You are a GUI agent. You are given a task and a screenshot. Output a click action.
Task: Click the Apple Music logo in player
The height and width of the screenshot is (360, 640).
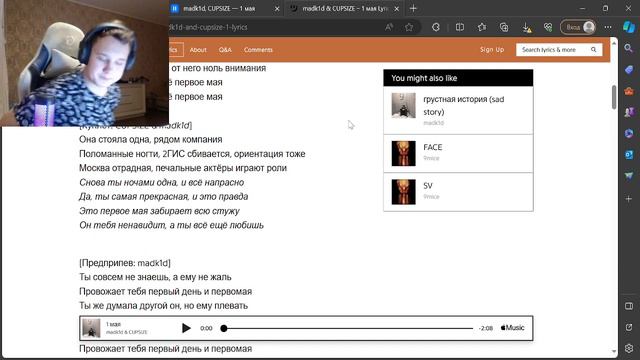click(x=512, y=328)
